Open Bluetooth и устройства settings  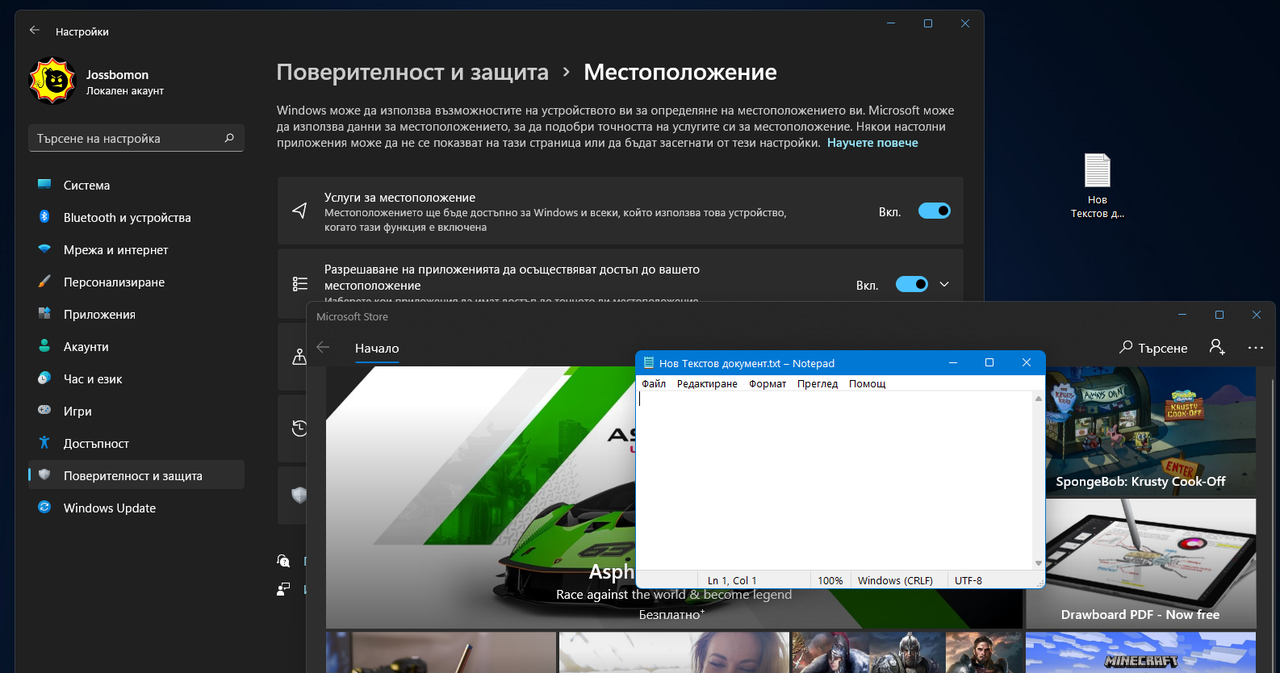(x=136, y=217)
